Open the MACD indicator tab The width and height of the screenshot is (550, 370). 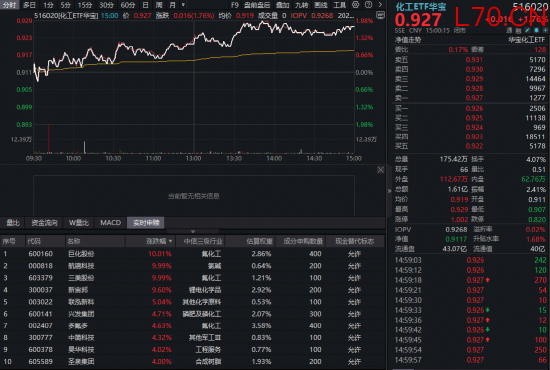coord(110,223)
